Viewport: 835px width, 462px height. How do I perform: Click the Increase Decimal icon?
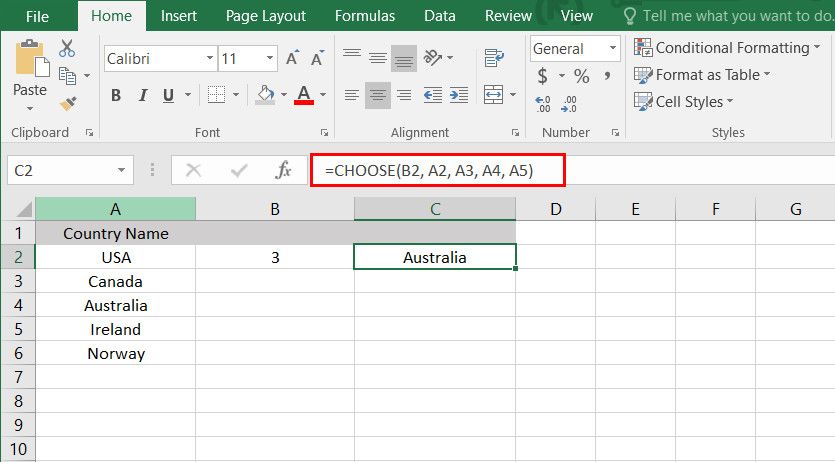click(x=543, y=103)
